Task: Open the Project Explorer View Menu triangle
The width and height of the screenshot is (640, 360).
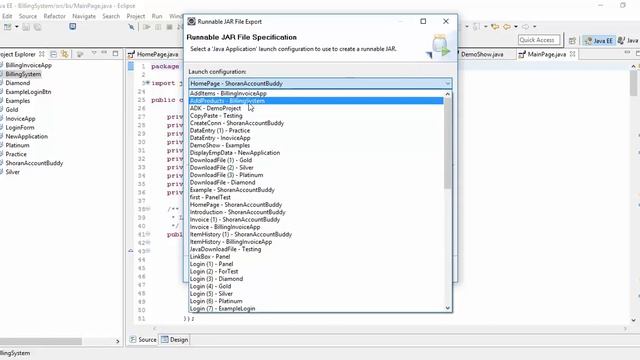Action: coord(94,53)
